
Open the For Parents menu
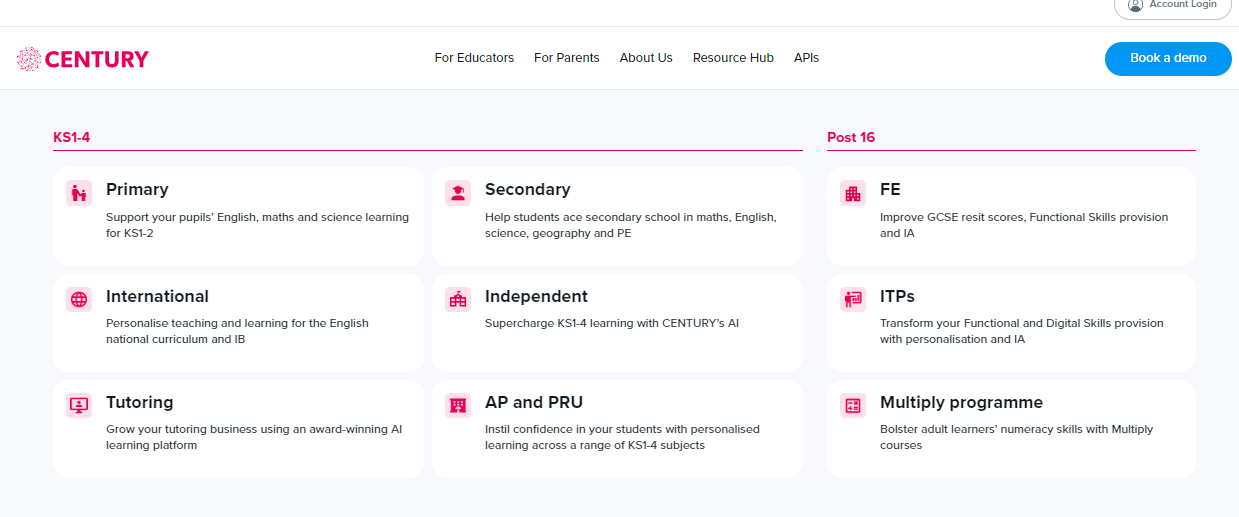point(567,58)
